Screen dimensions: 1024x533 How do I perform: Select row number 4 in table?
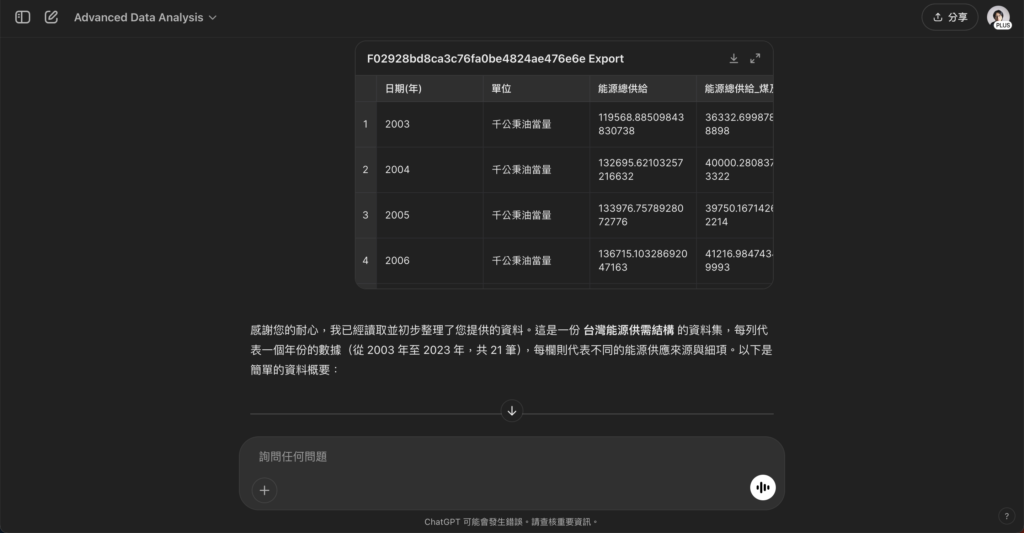click(x=365, y=261)
